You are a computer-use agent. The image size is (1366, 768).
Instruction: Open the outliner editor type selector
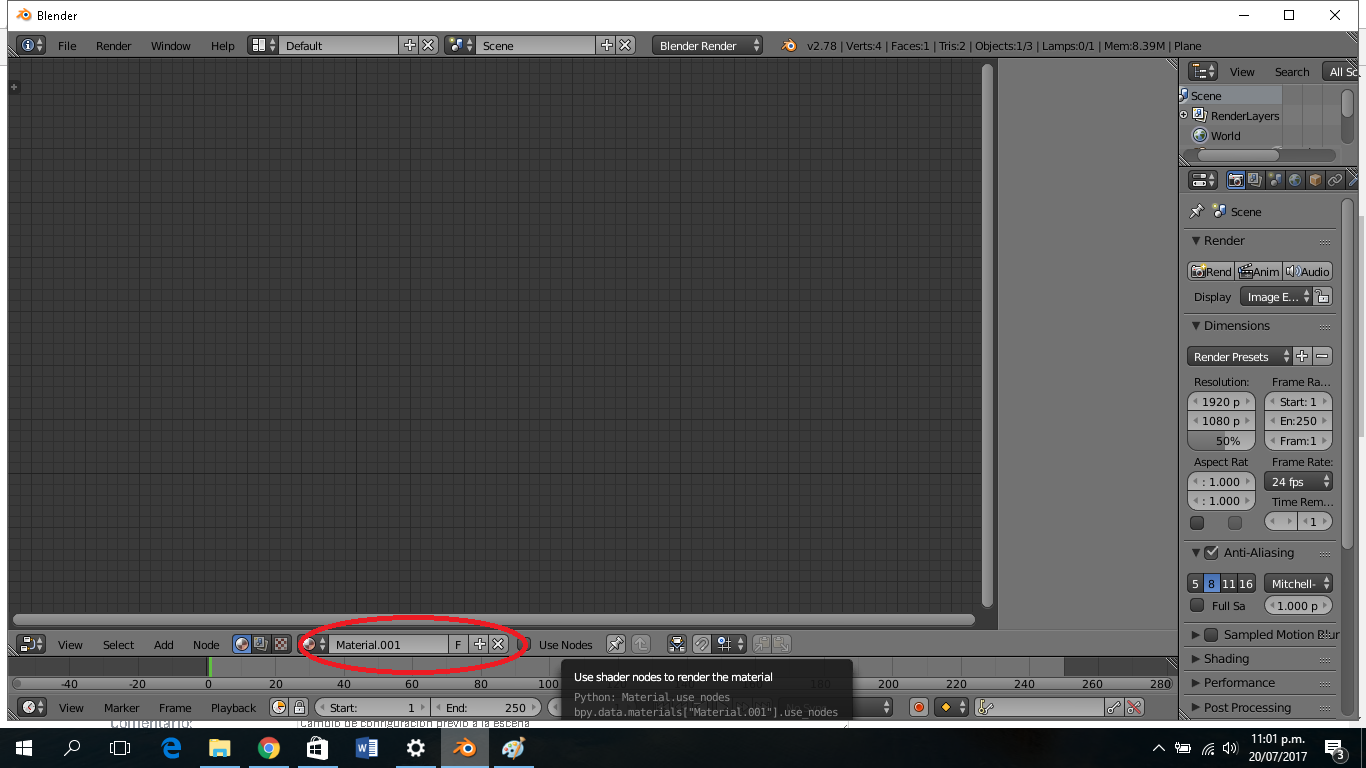1203,71
